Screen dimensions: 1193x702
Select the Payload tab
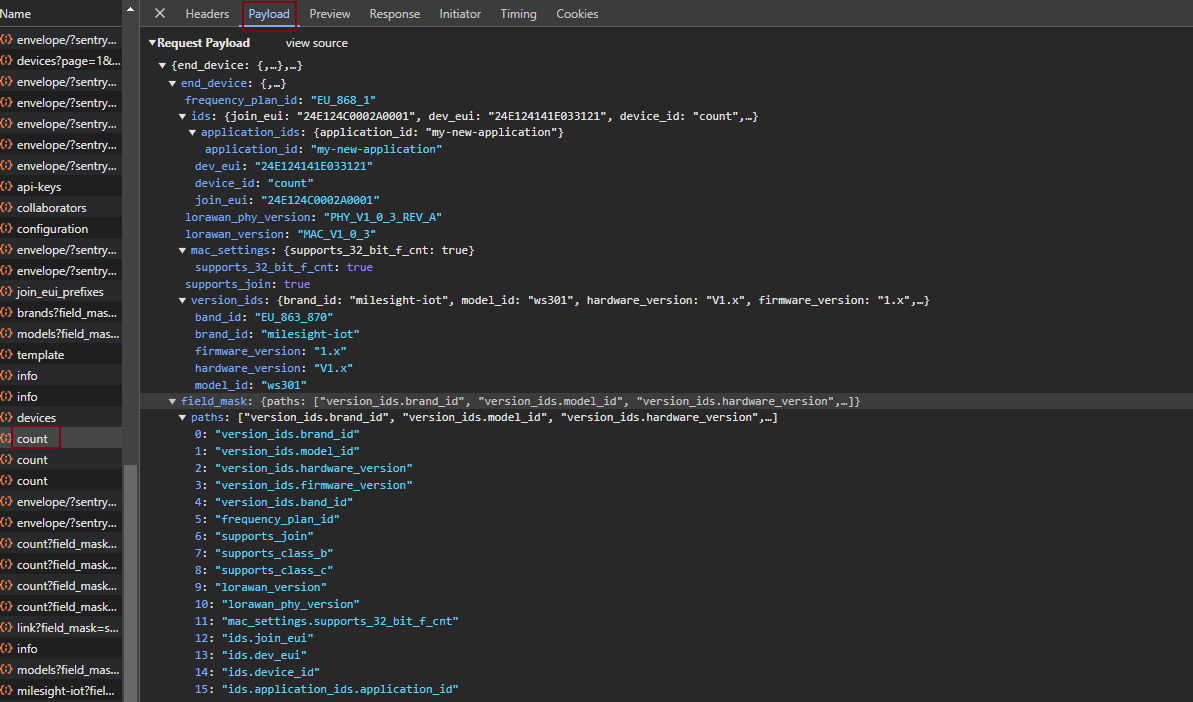269,14
